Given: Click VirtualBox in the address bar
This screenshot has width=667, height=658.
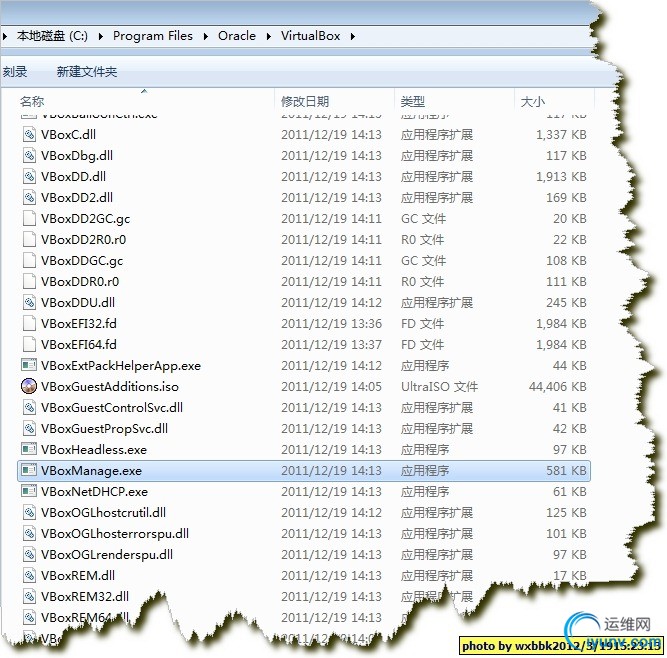Looking at the screenshot, I should 311,36.
